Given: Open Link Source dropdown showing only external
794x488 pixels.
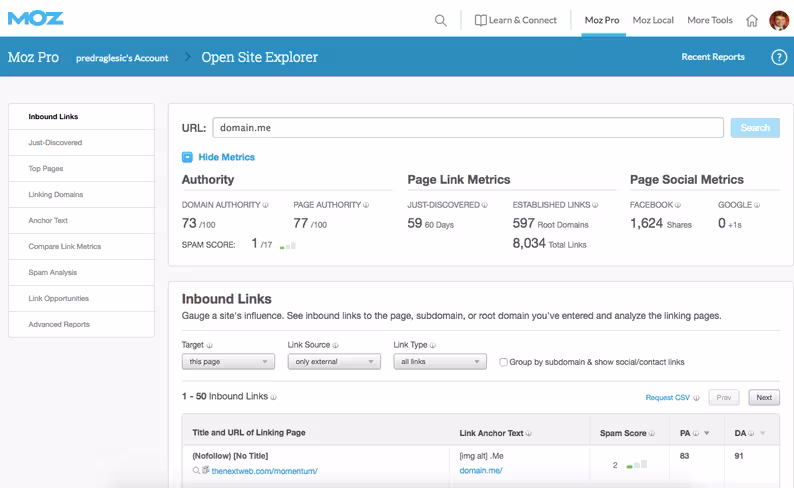Looking at the screenshot, I should coord(334,361).
